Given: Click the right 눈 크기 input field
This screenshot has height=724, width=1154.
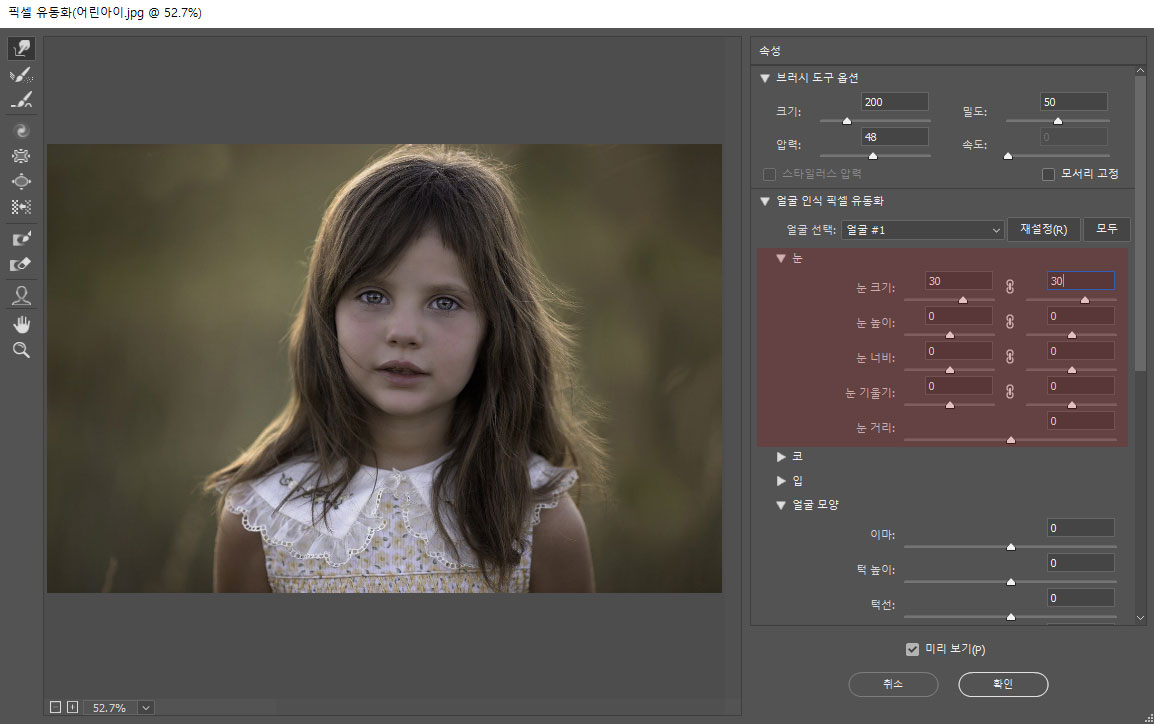Looking at the screenshot, I should click(1080, 281).
